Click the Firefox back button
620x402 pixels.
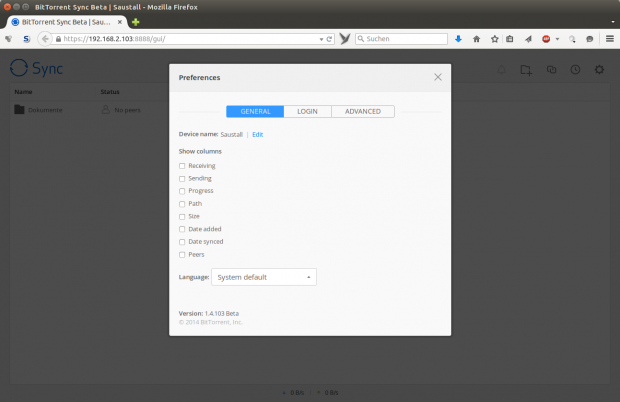pos(45,39)
